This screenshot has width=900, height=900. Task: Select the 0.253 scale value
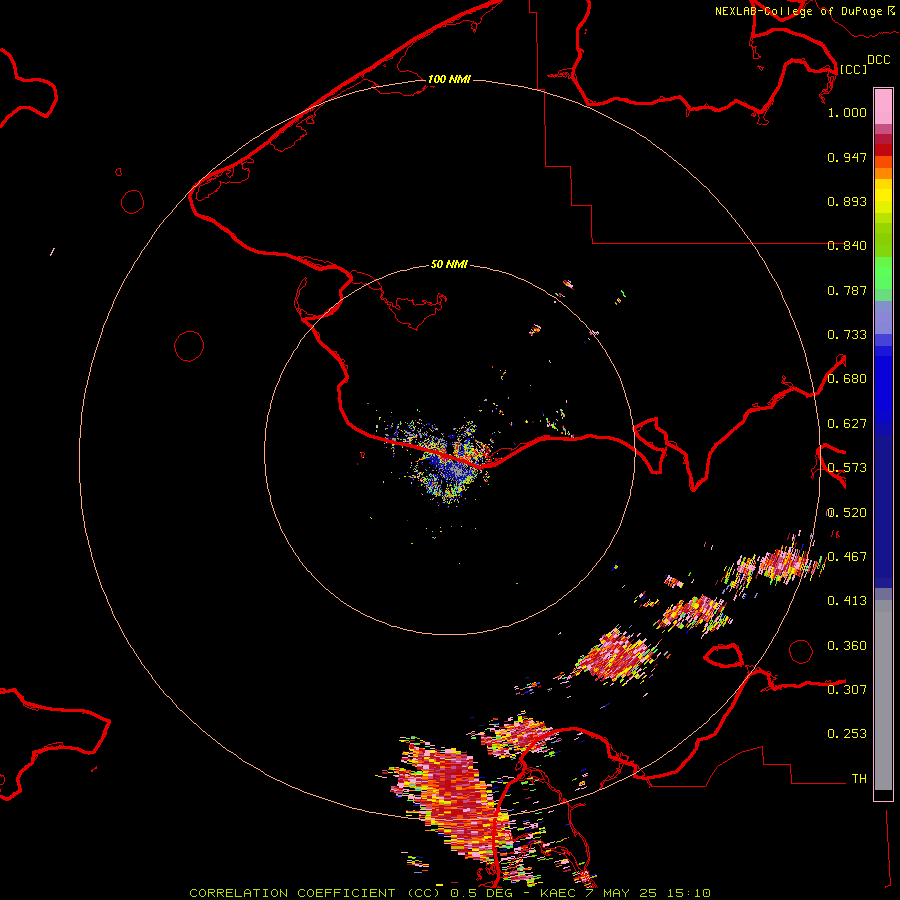847,734
